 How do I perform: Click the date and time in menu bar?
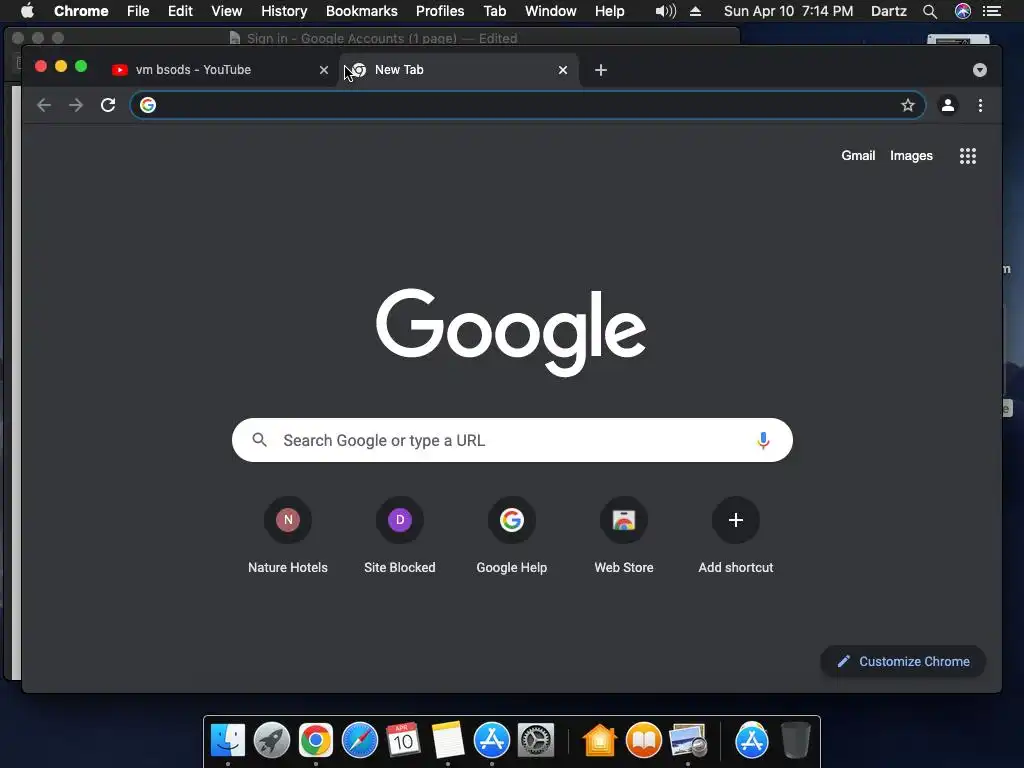788,11
